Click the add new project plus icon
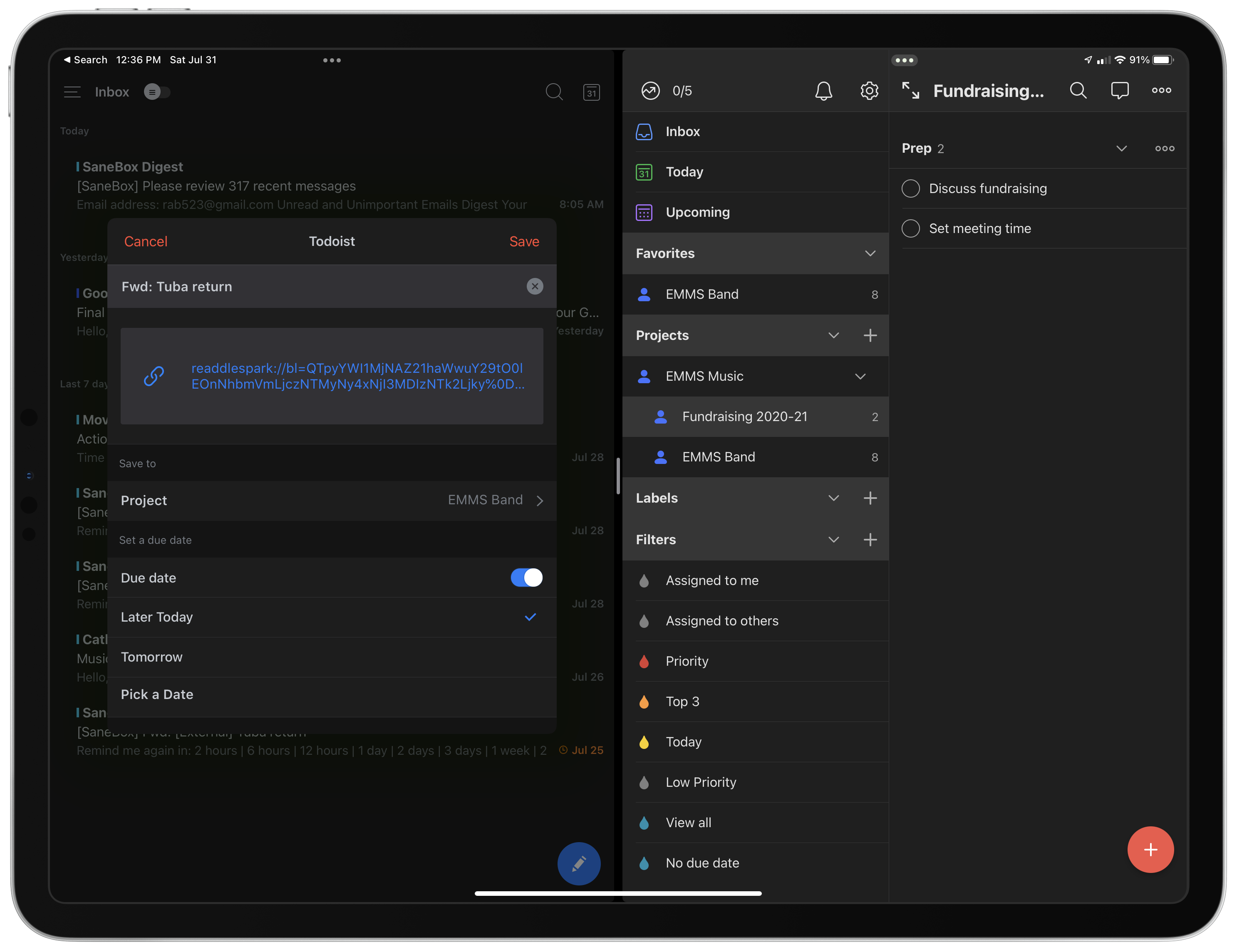Viewport: 1237px width, 952px height. (x=870, y=334)
